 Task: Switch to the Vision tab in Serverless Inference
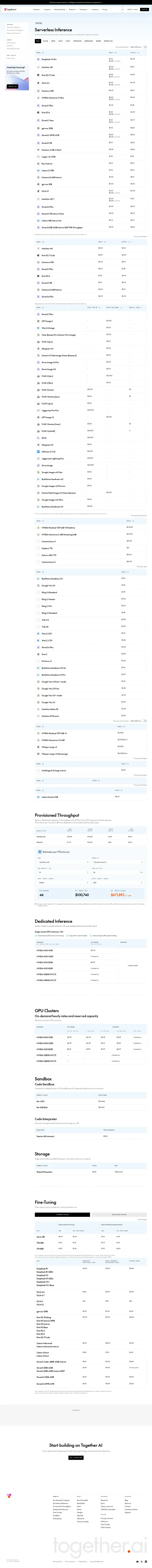tap(46, 41)
